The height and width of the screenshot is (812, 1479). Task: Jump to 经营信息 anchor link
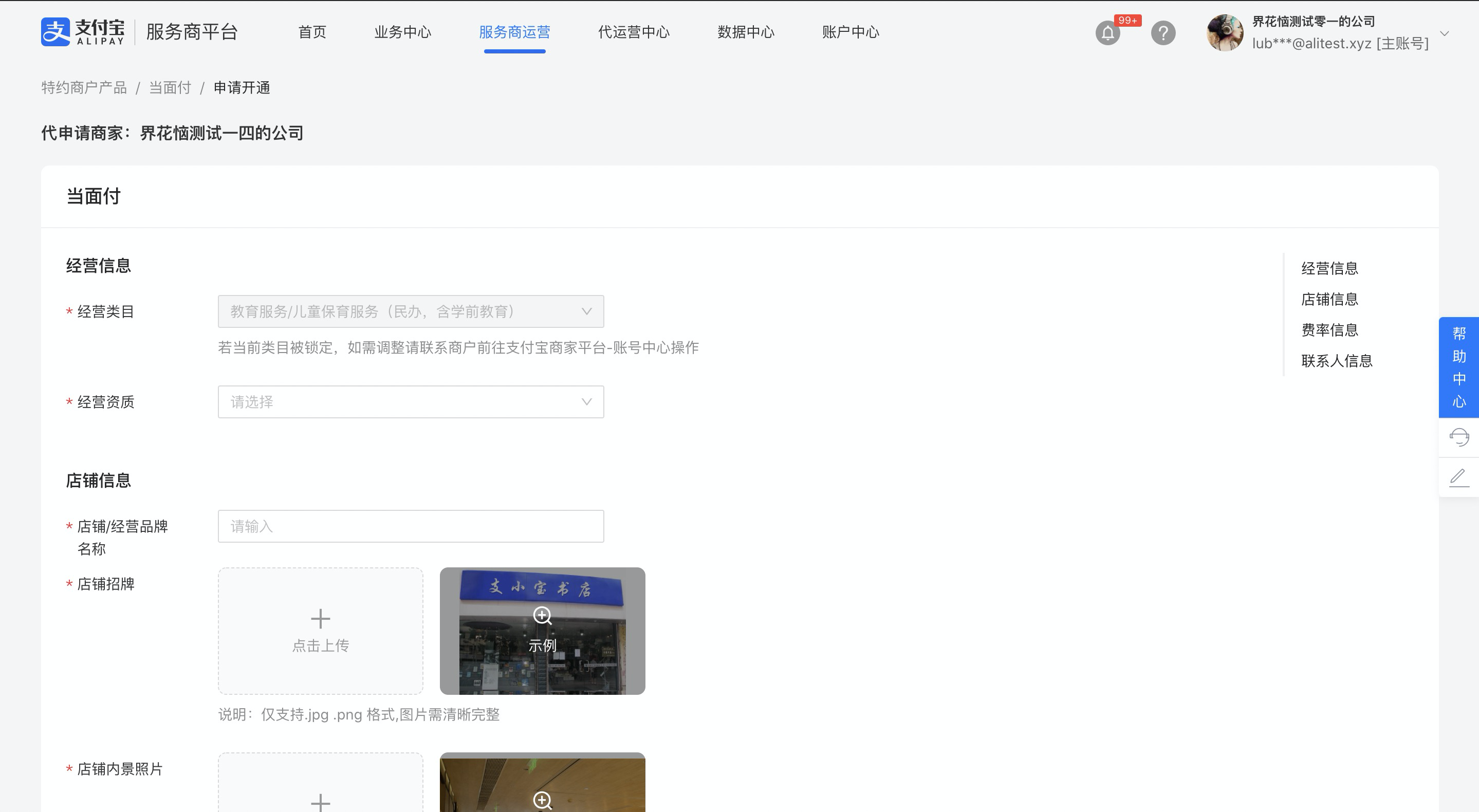[1330, 268]
